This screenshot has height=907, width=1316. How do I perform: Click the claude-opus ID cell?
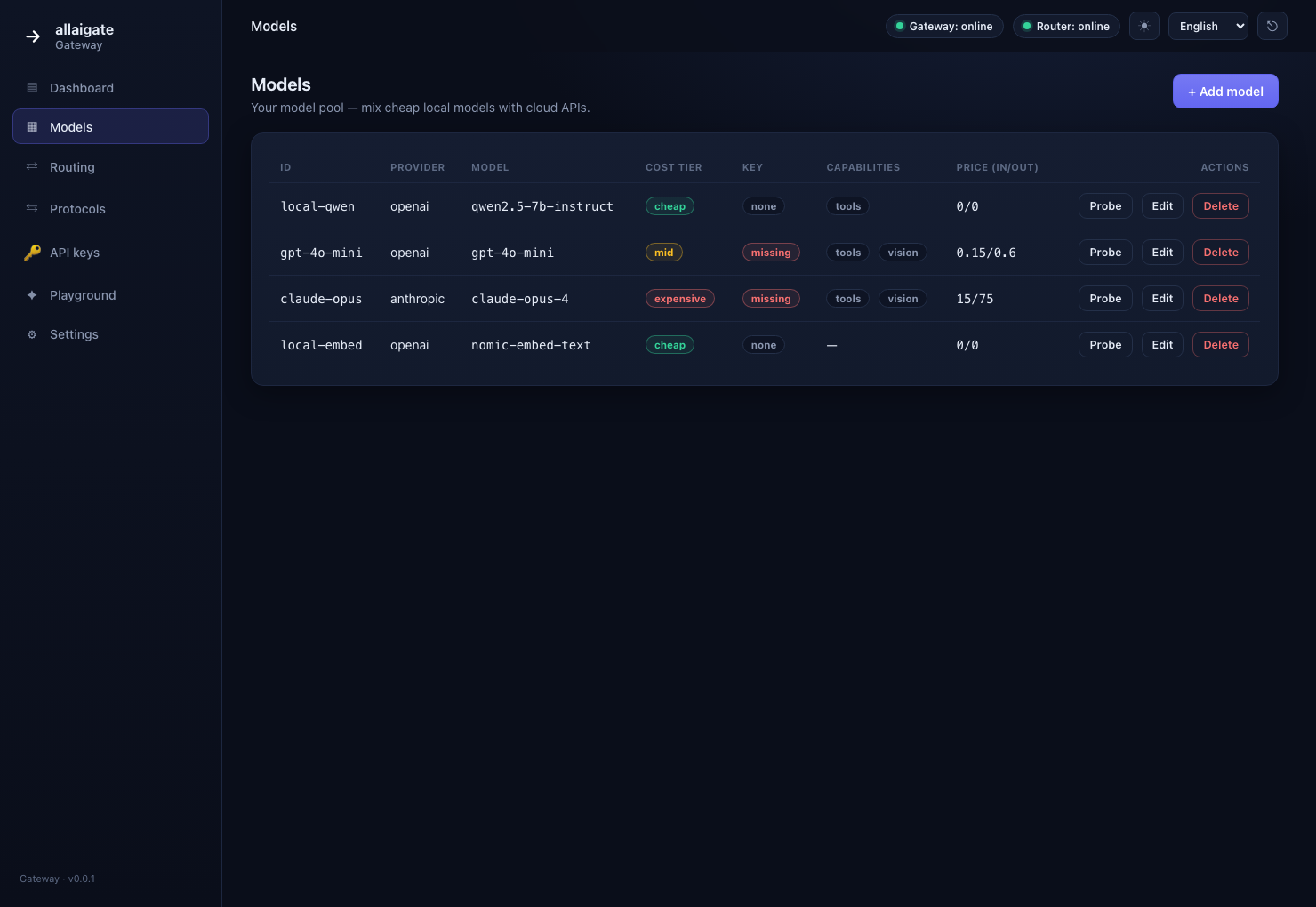321,299
